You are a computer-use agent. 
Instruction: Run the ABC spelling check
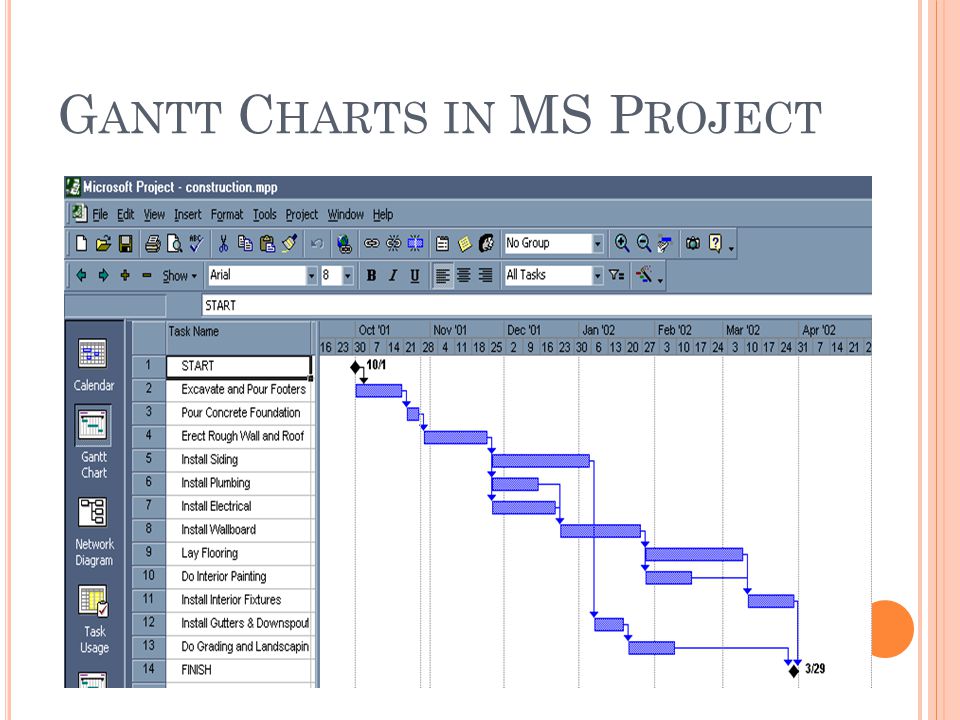point(196,244)
